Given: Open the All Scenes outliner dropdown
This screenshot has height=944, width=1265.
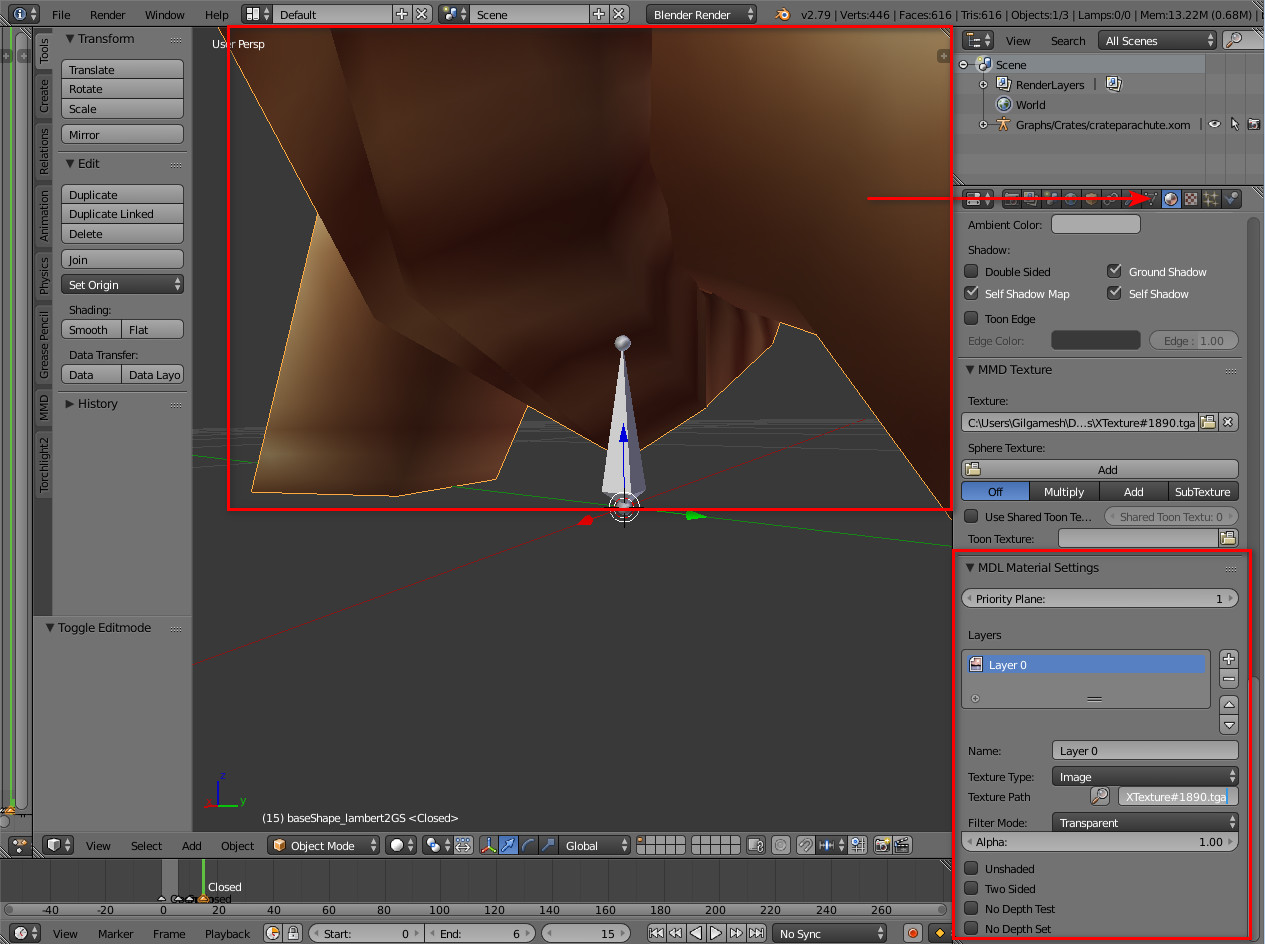Looking at the screenshot, I should point(1157,40).
